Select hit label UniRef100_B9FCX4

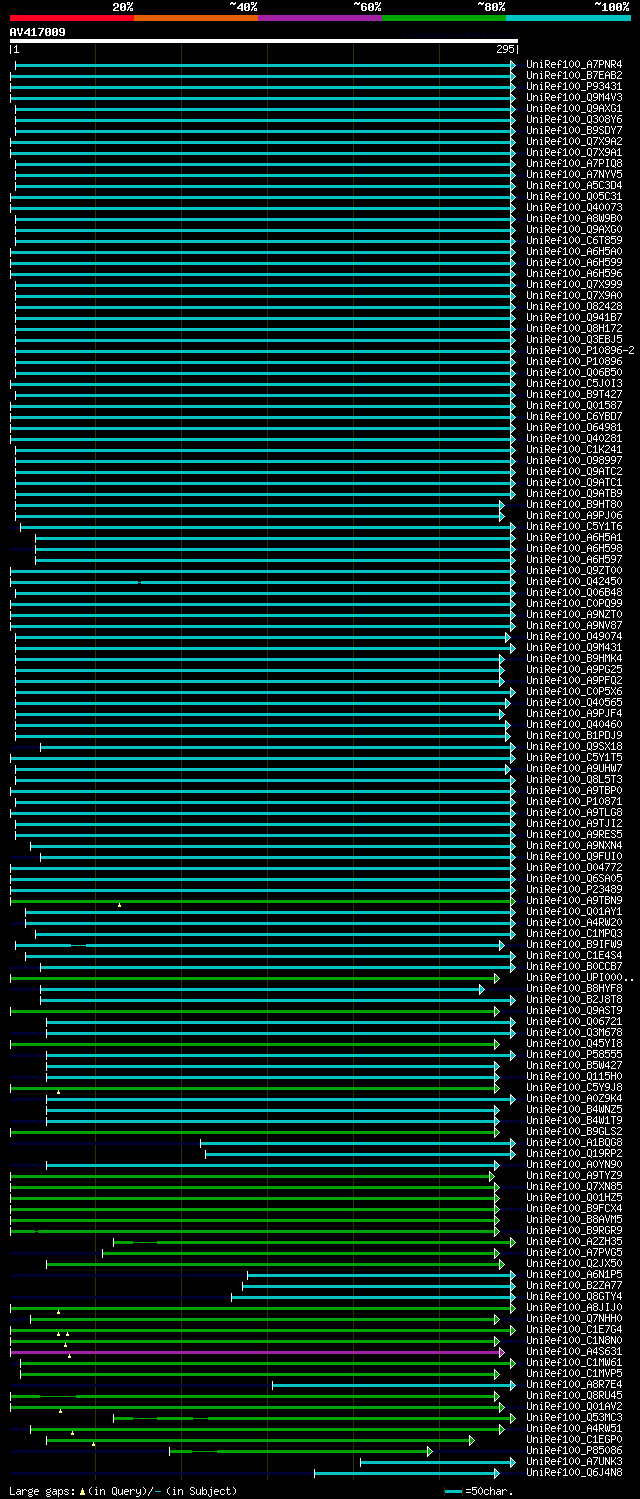coord(574,1208)
